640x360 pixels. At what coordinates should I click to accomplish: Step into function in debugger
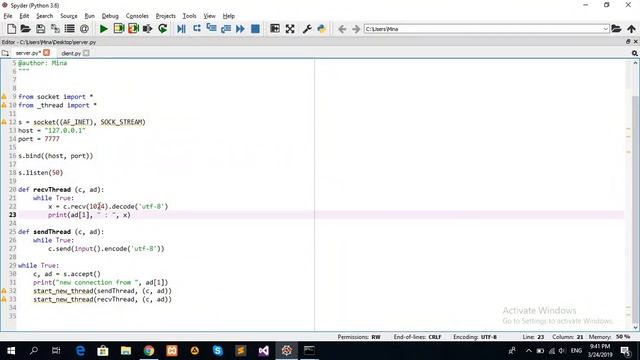pos(211,29)
